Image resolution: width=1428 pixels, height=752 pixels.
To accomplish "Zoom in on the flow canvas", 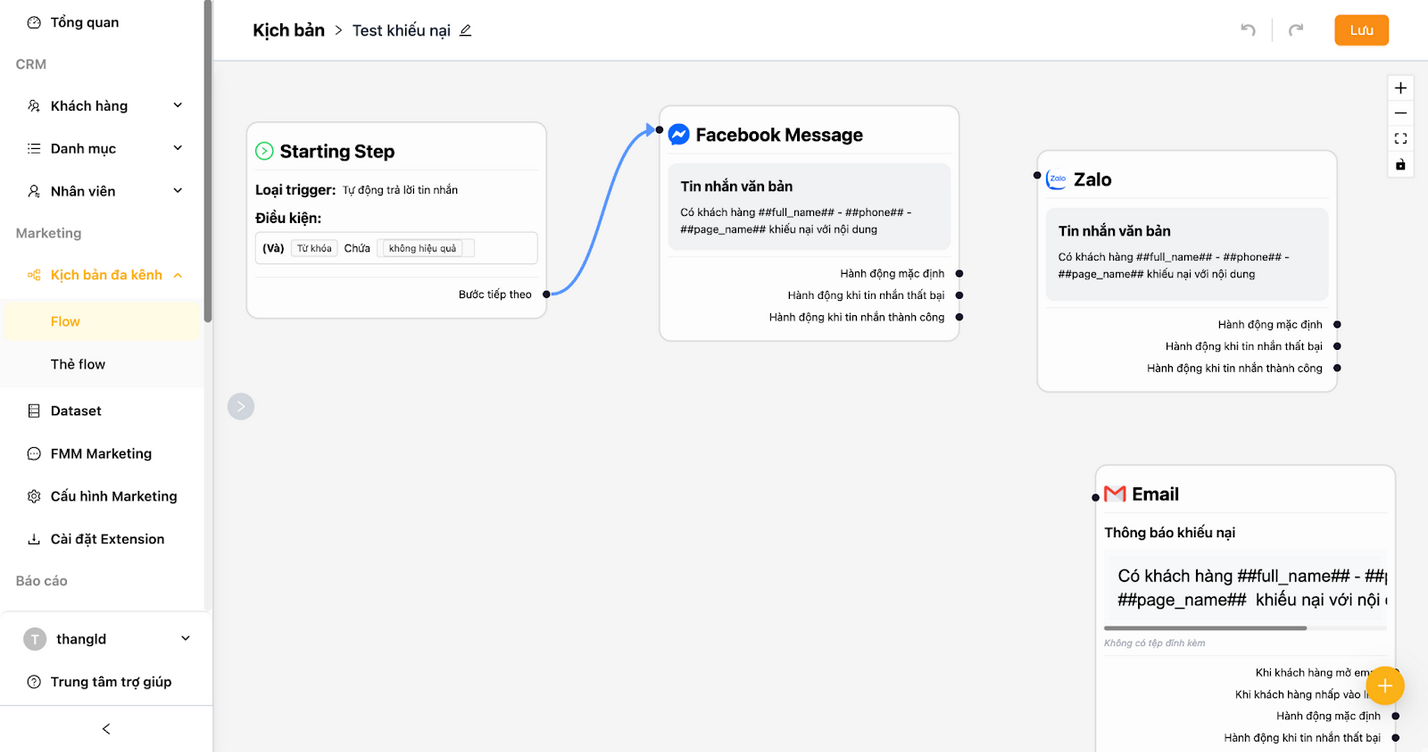I will pyautogui.click(x=1400, y=88).
